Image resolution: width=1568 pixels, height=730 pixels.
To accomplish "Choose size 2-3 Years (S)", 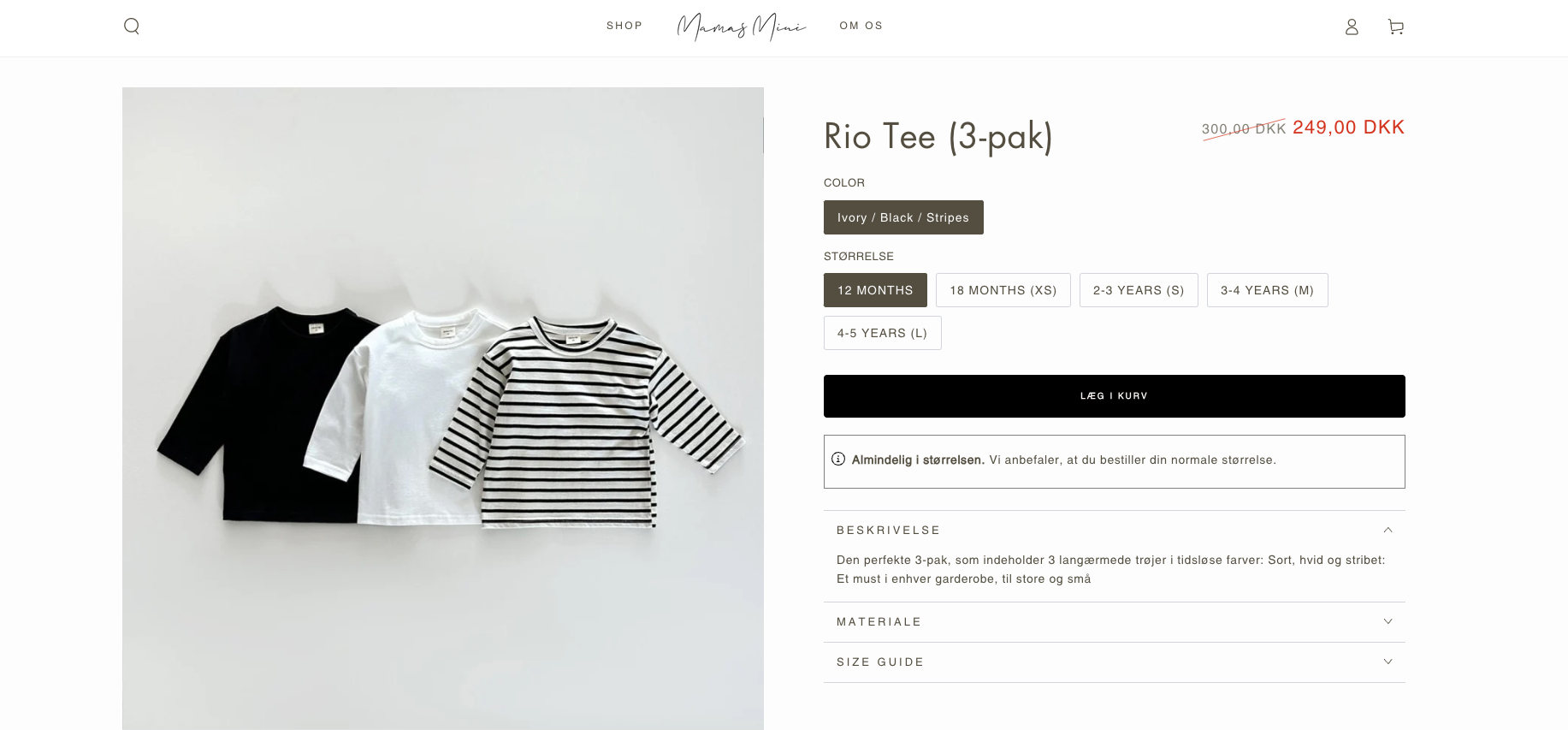I will click(1138, 290).
